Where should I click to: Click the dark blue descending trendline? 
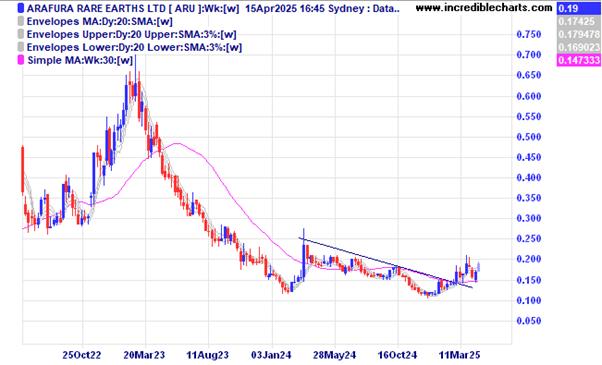(386, 263)
